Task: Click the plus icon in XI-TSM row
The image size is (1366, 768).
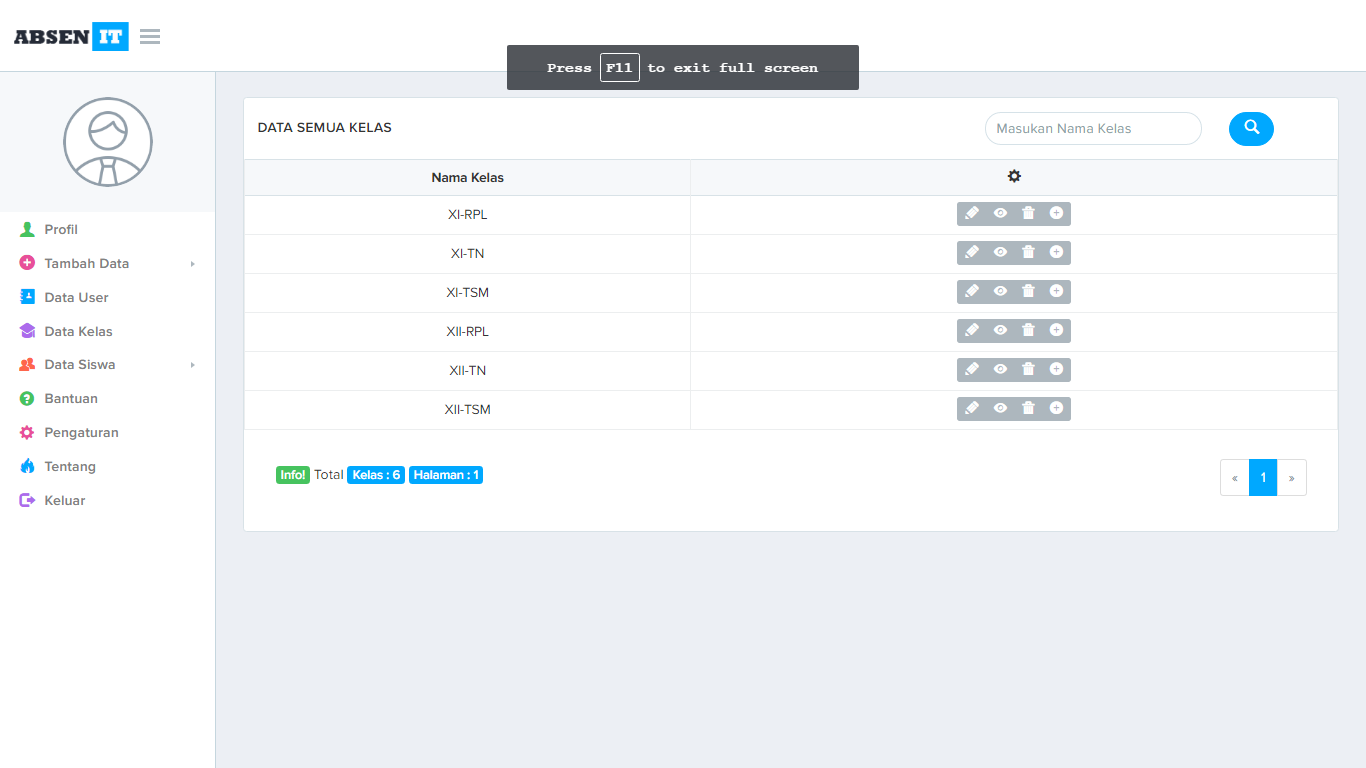Action: coord(1056,291)
